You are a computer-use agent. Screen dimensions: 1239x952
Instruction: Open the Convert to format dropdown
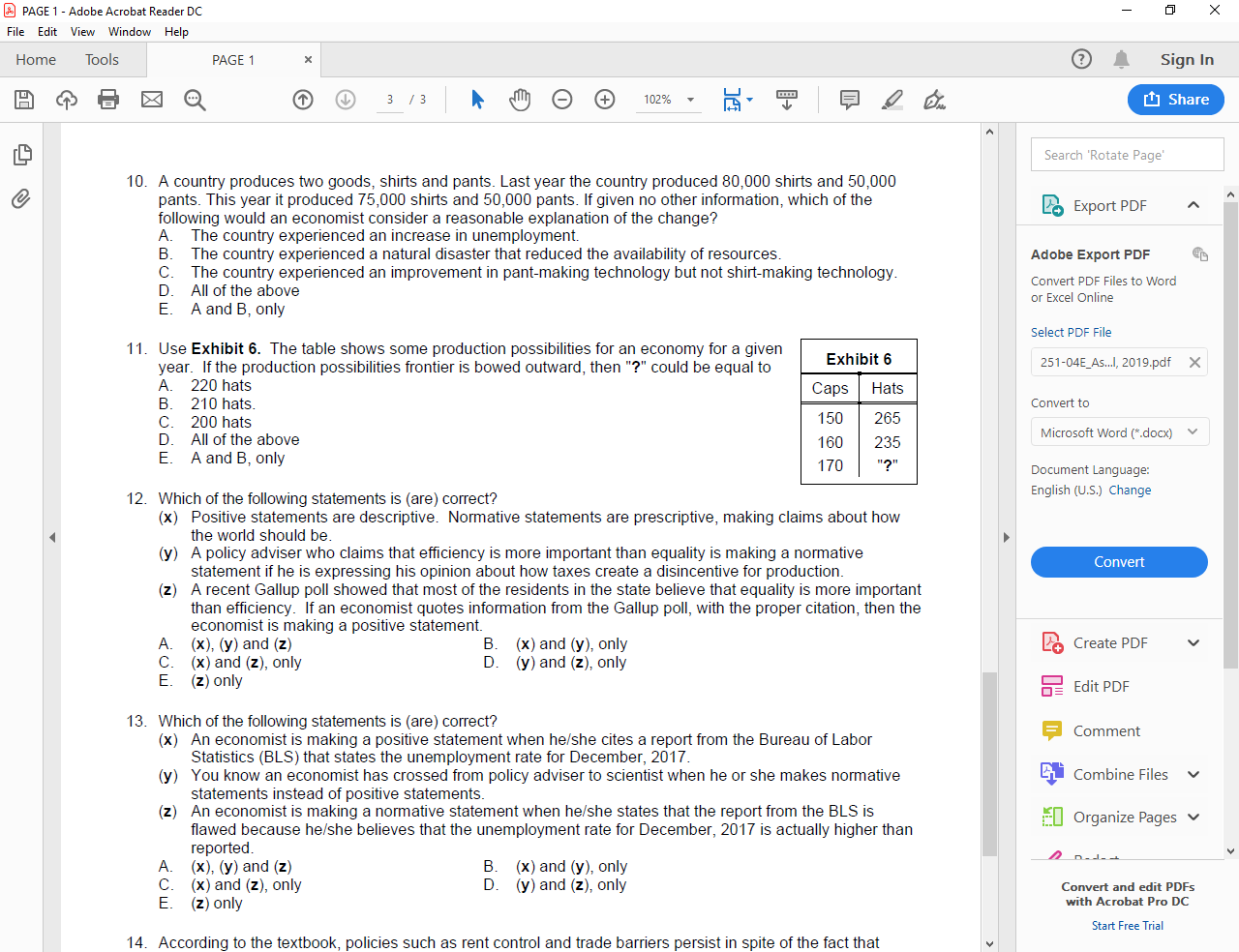coord(1119,432)
